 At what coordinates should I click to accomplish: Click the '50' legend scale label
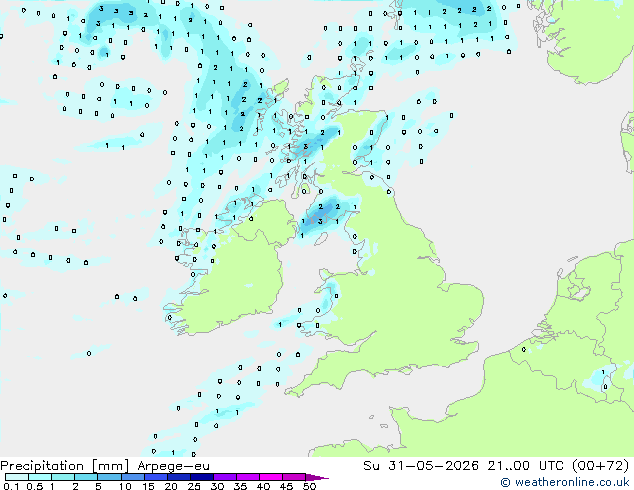[x=309, y=486]
